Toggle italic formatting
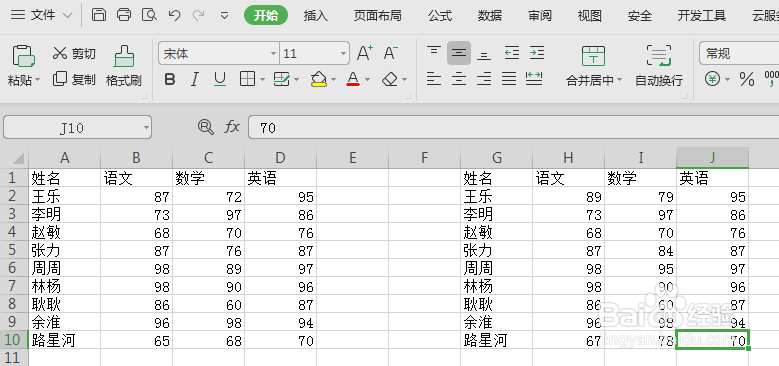This screenshot has height=366, width=779. [195, 79]
